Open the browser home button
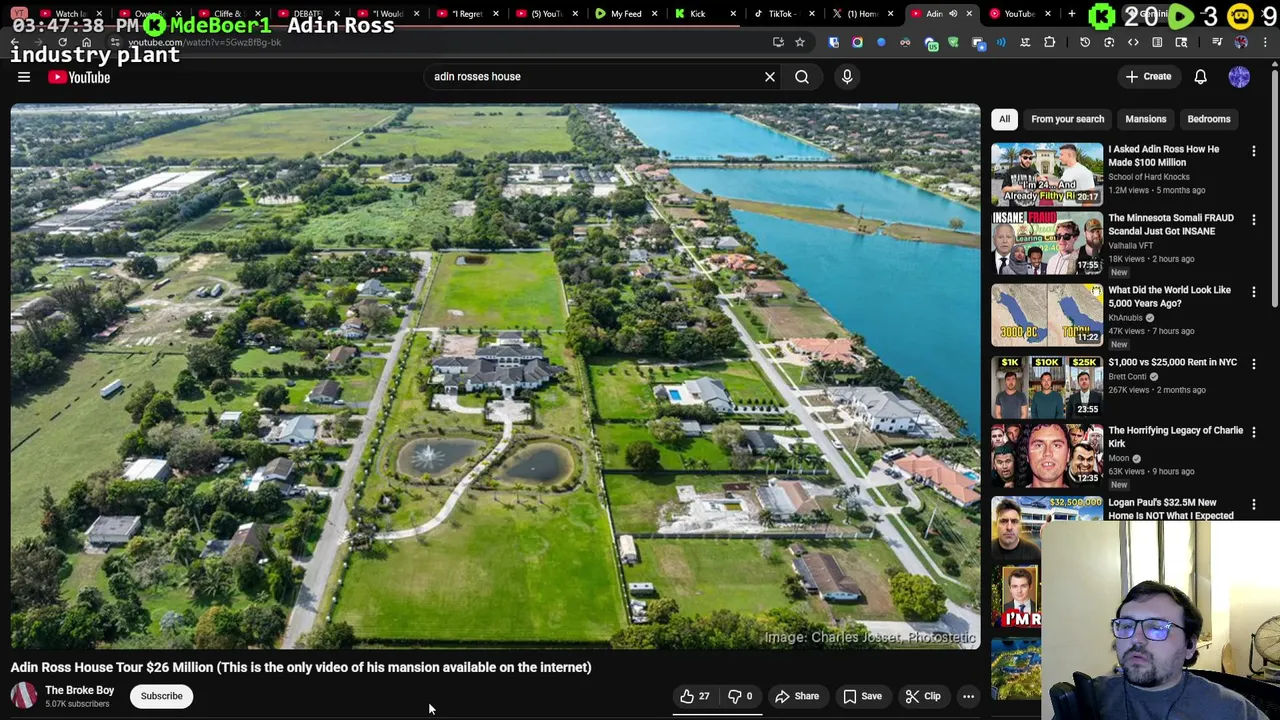Image resolution: width=1280 pixels, height=720 pixels. tap(87, 42)
